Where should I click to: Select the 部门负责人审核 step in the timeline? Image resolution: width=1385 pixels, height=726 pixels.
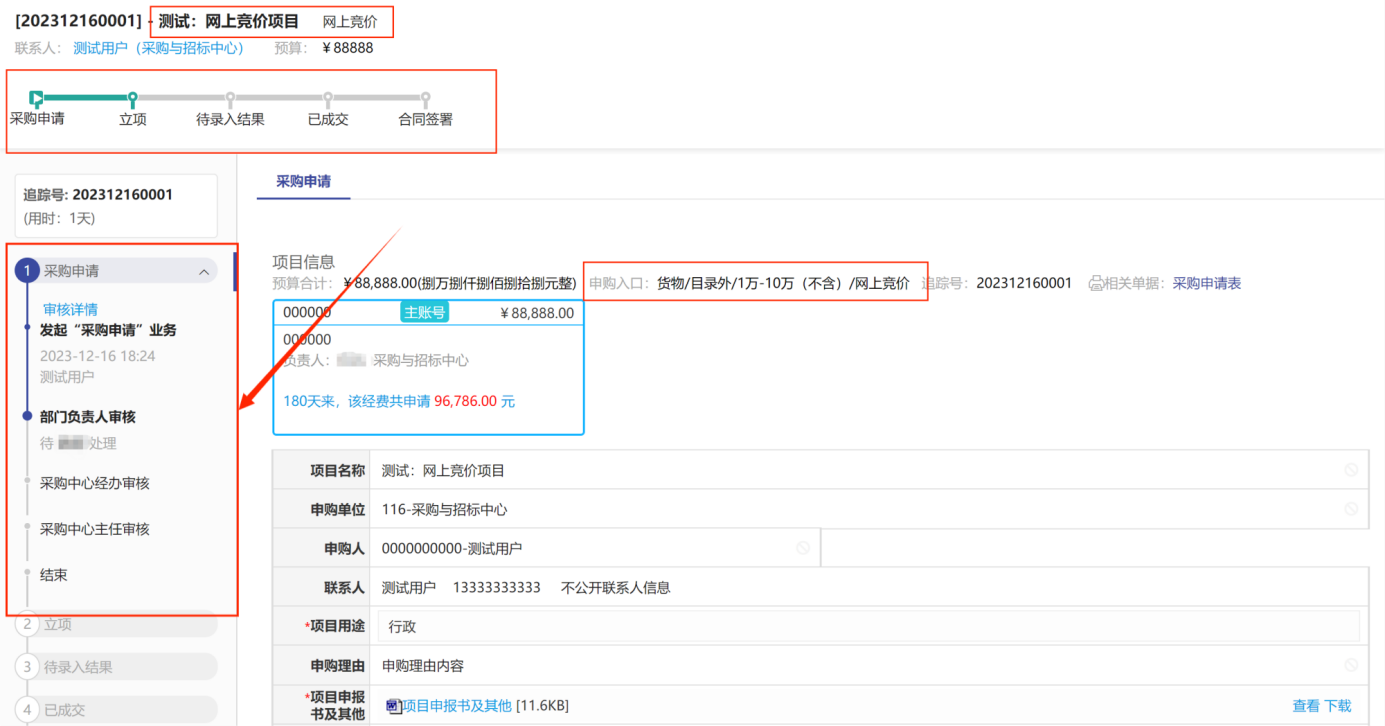click(x=88, y=417)
